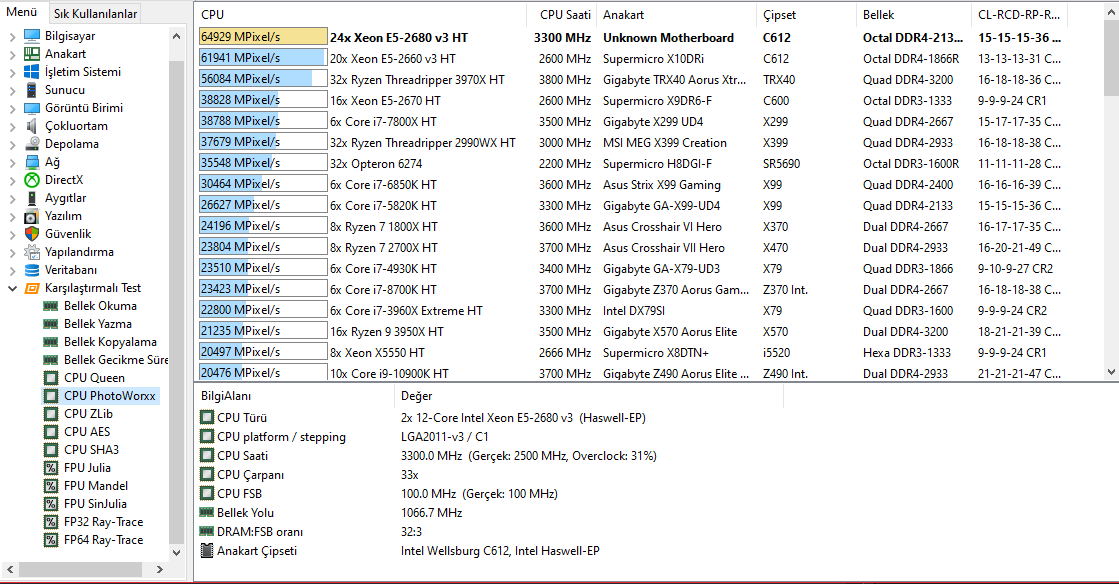Click the Görüntü Birimi monitor icon
This screenshot has height=584, width=1119.
click(31, 108)
